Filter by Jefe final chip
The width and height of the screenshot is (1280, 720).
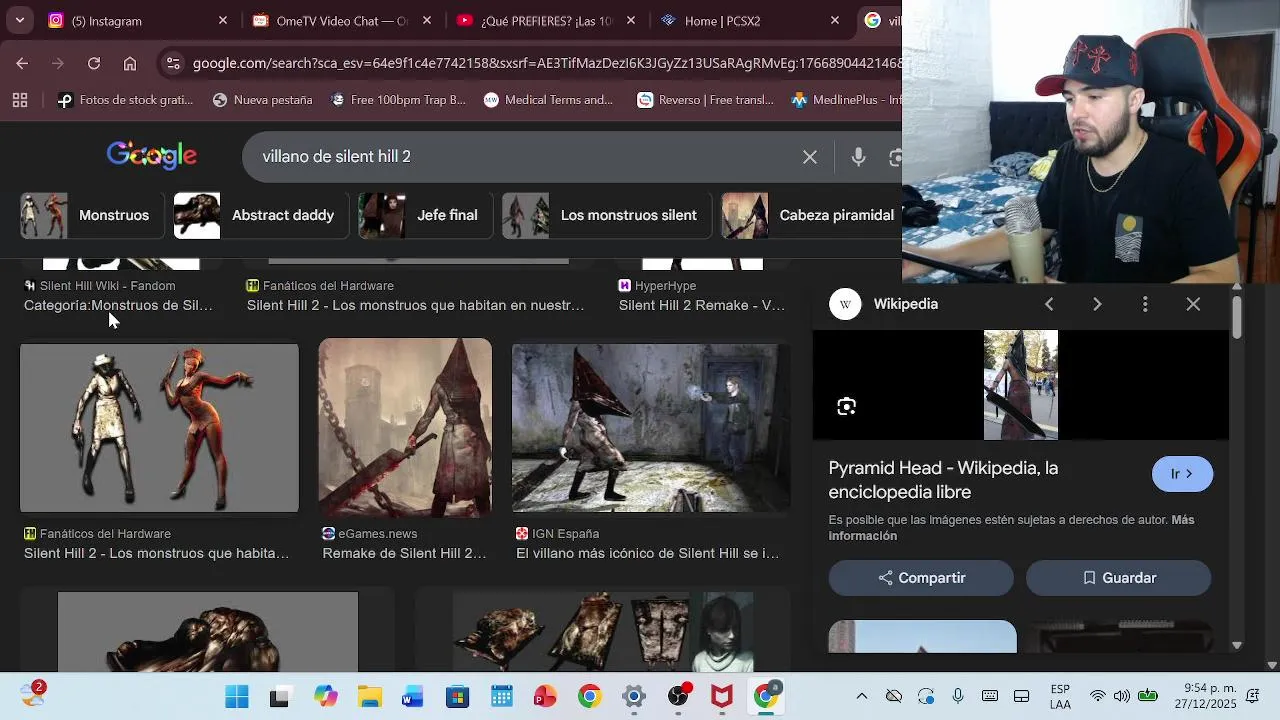(425, 215)
